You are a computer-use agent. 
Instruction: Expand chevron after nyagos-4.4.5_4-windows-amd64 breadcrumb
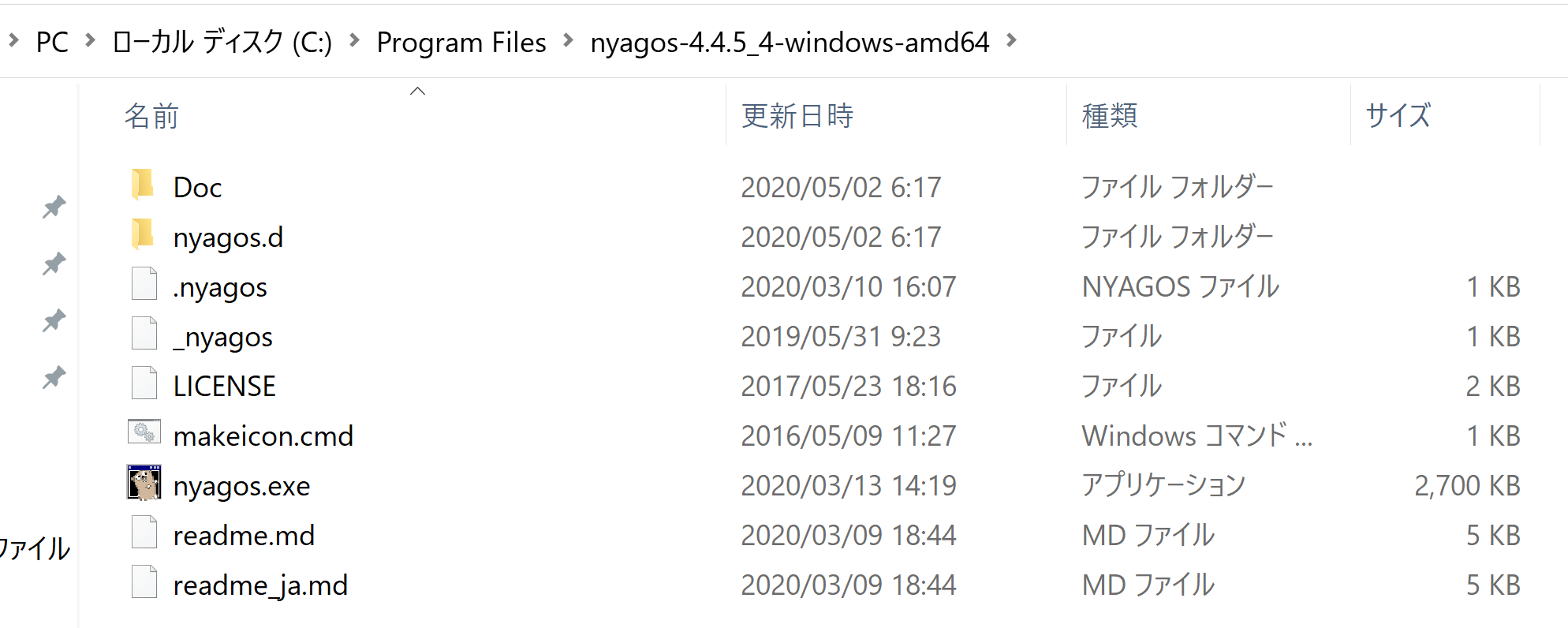1012,40
